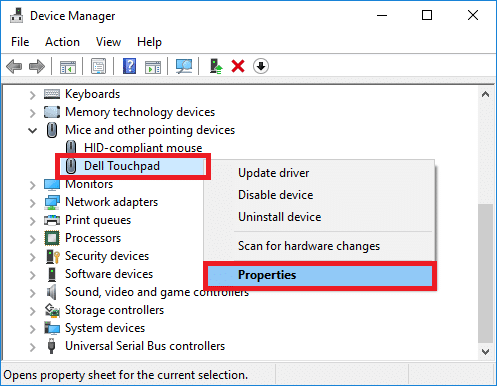Viewport: 497px width, 386px height.
Task: Click the Sound controllers speaker icon
Action: click(51, 292)
